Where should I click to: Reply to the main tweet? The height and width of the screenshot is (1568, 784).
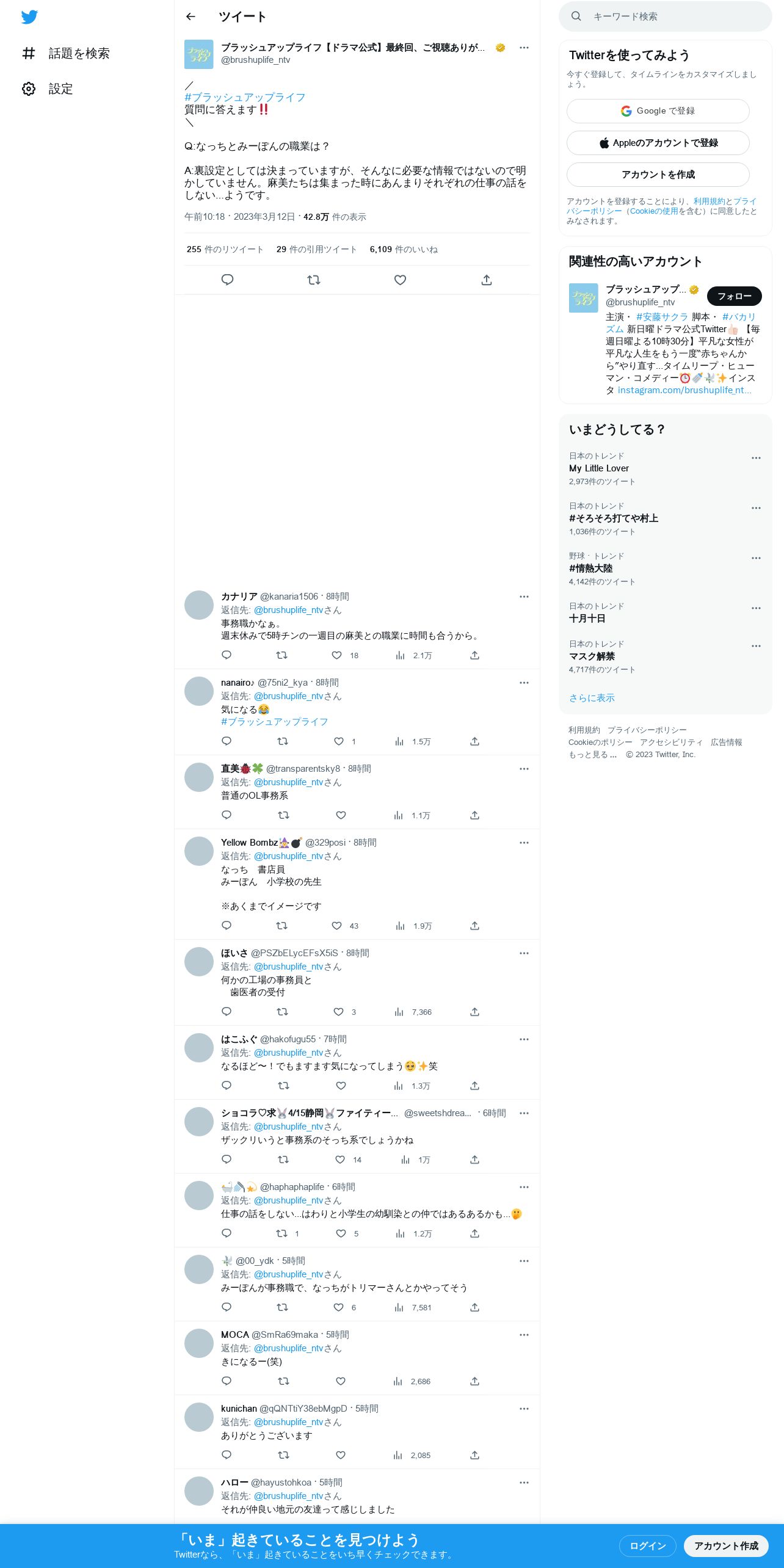(x=227, y=280)
